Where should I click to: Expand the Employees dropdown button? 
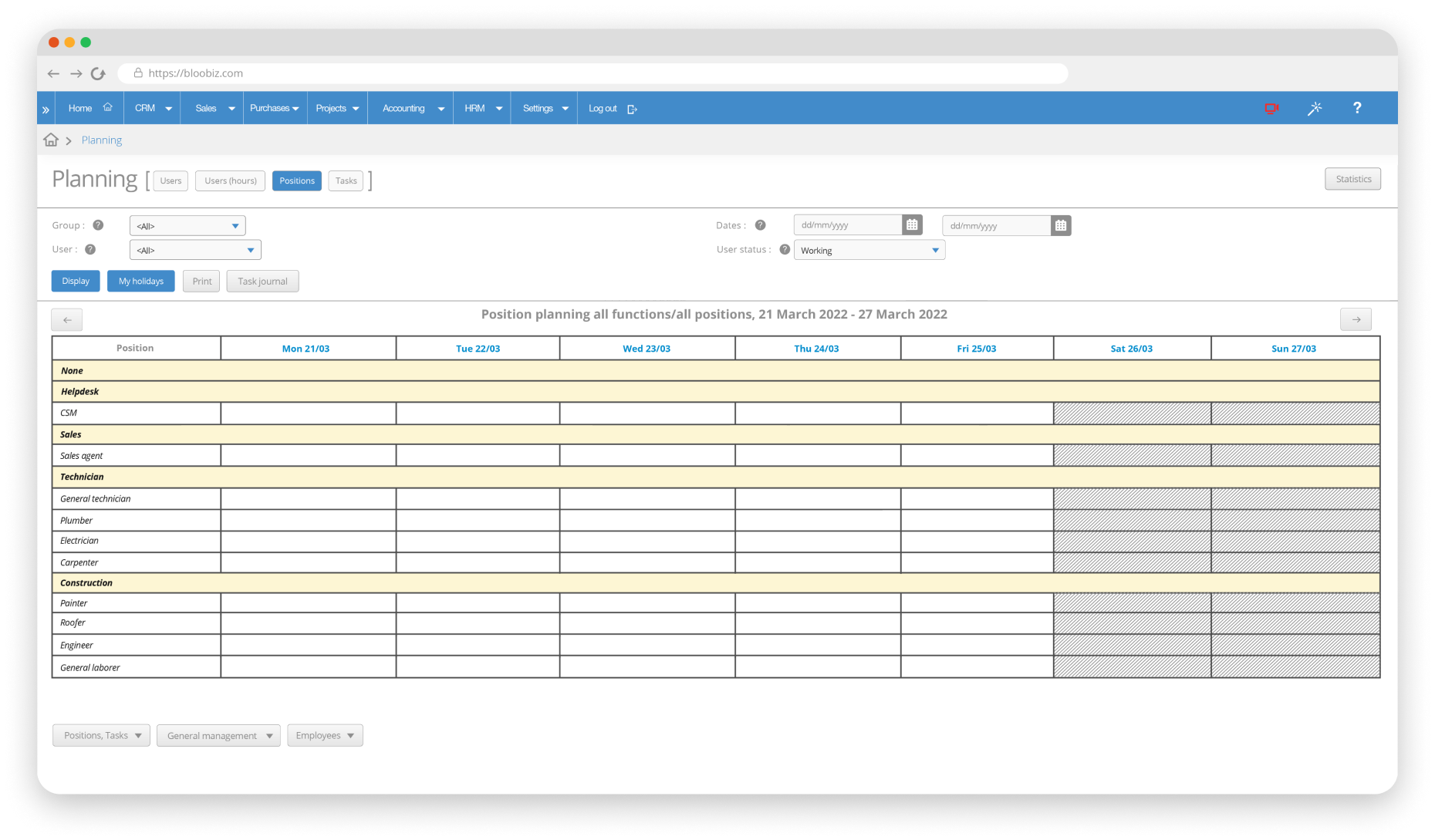(325, 735)
